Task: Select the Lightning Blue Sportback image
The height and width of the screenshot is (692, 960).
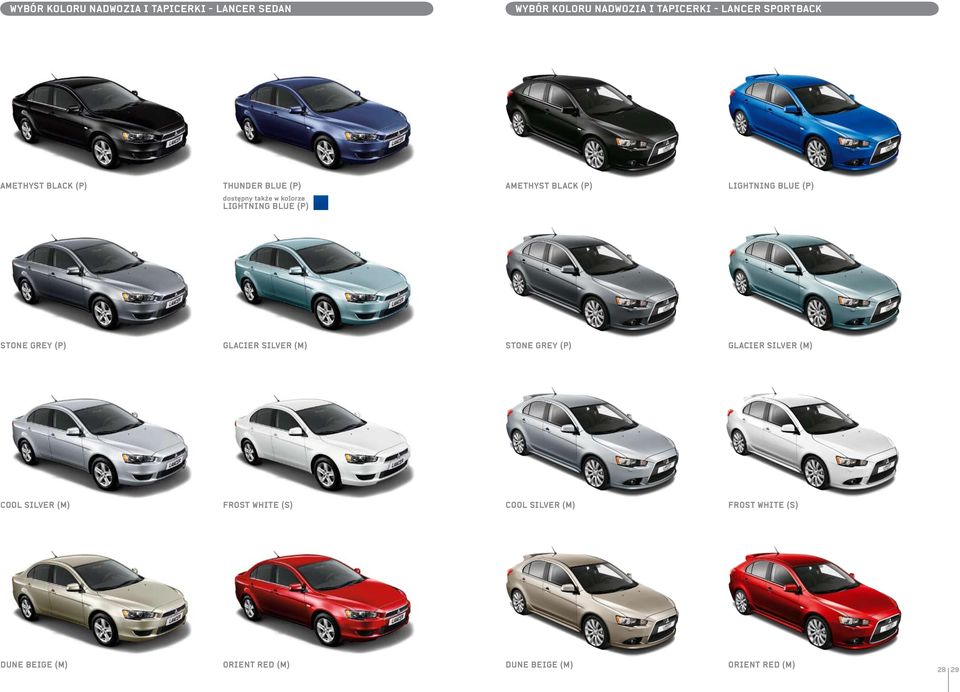Action: click(x=815, y=122)
